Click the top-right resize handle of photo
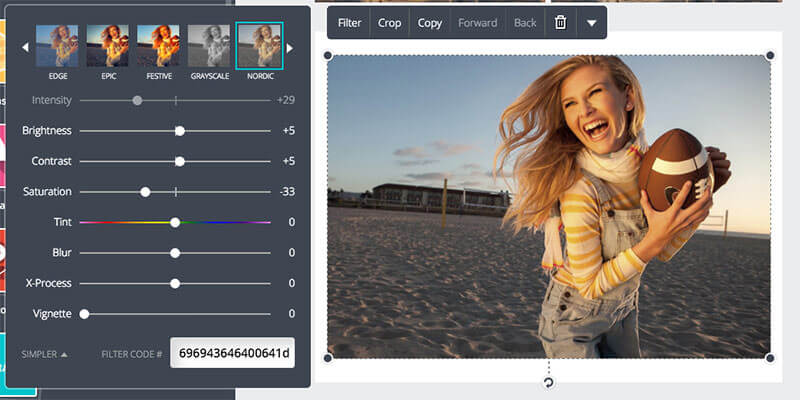Viewport: 800px width, 400px height. (770, 55)
